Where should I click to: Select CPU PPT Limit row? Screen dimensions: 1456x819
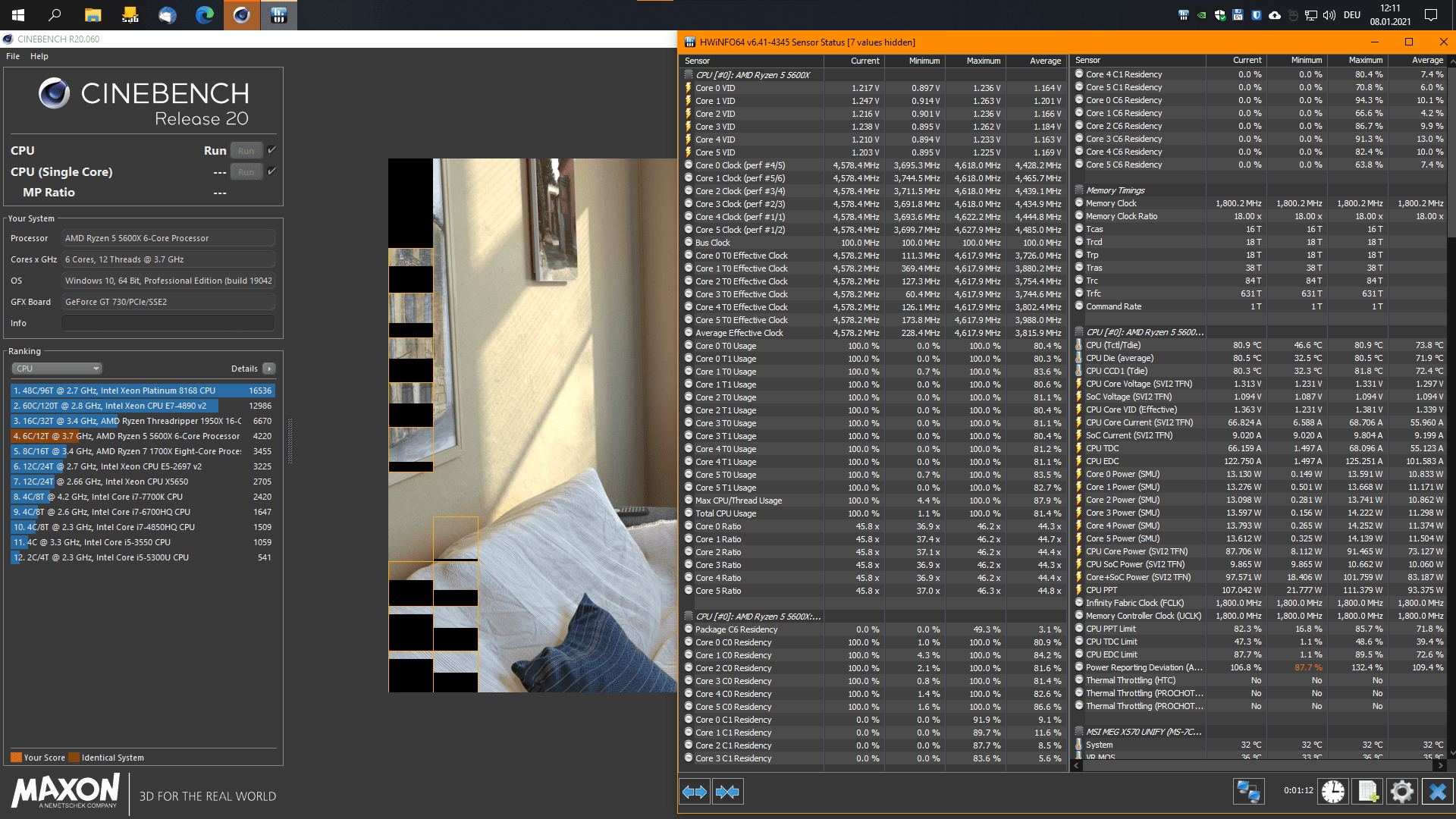1259,629
